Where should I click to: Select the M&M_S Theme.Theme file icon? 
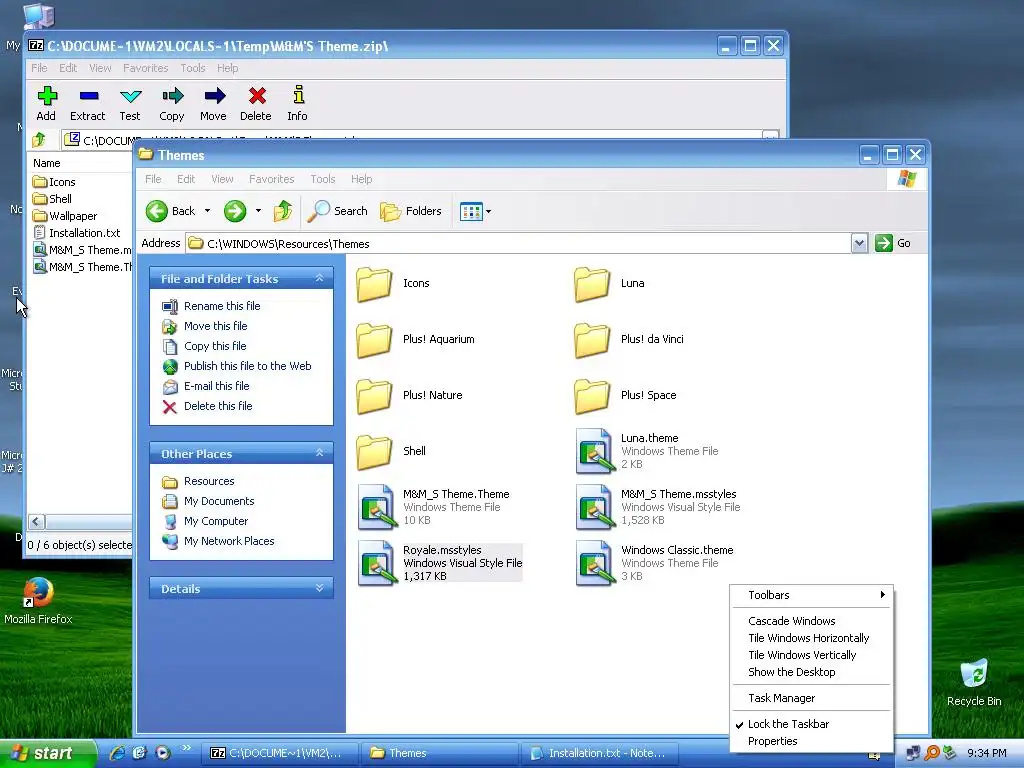point(377,507)
